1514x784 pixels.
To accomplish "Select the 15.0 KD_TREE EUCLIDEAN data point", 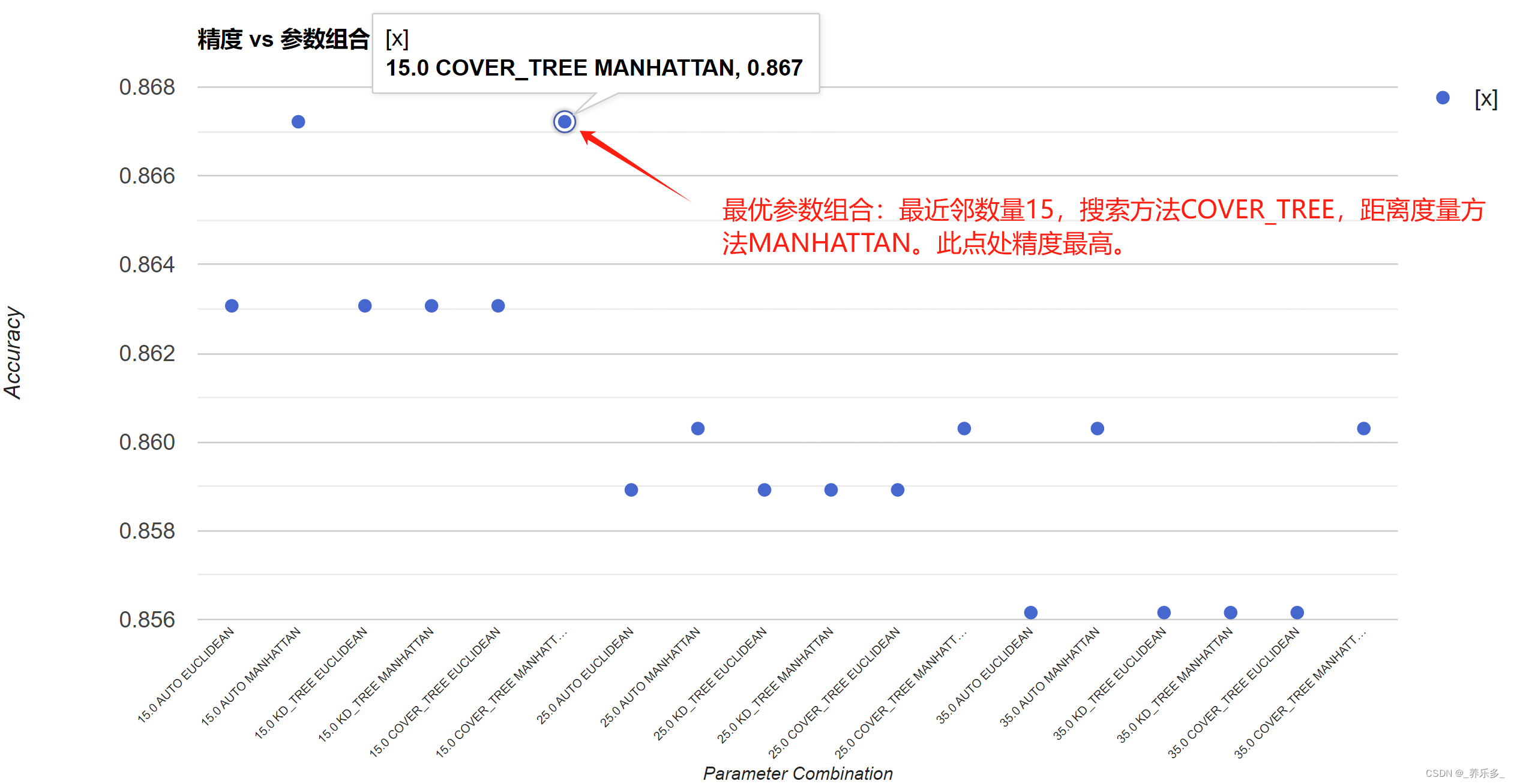I will click(x=365, y=306).
